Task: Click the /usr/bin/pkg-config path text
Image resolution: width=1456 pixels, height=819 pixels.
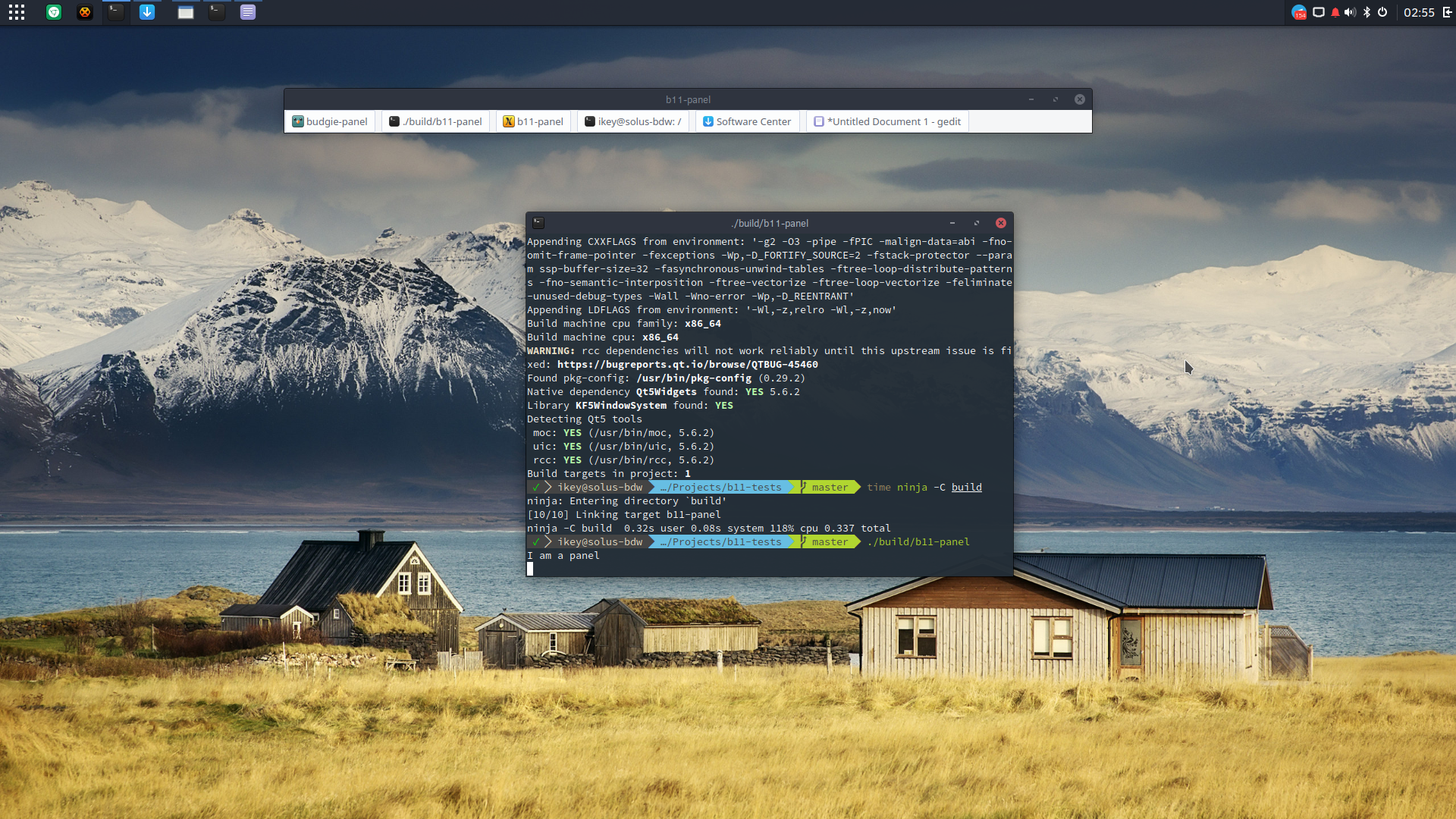Action: (x=694, y=378)
